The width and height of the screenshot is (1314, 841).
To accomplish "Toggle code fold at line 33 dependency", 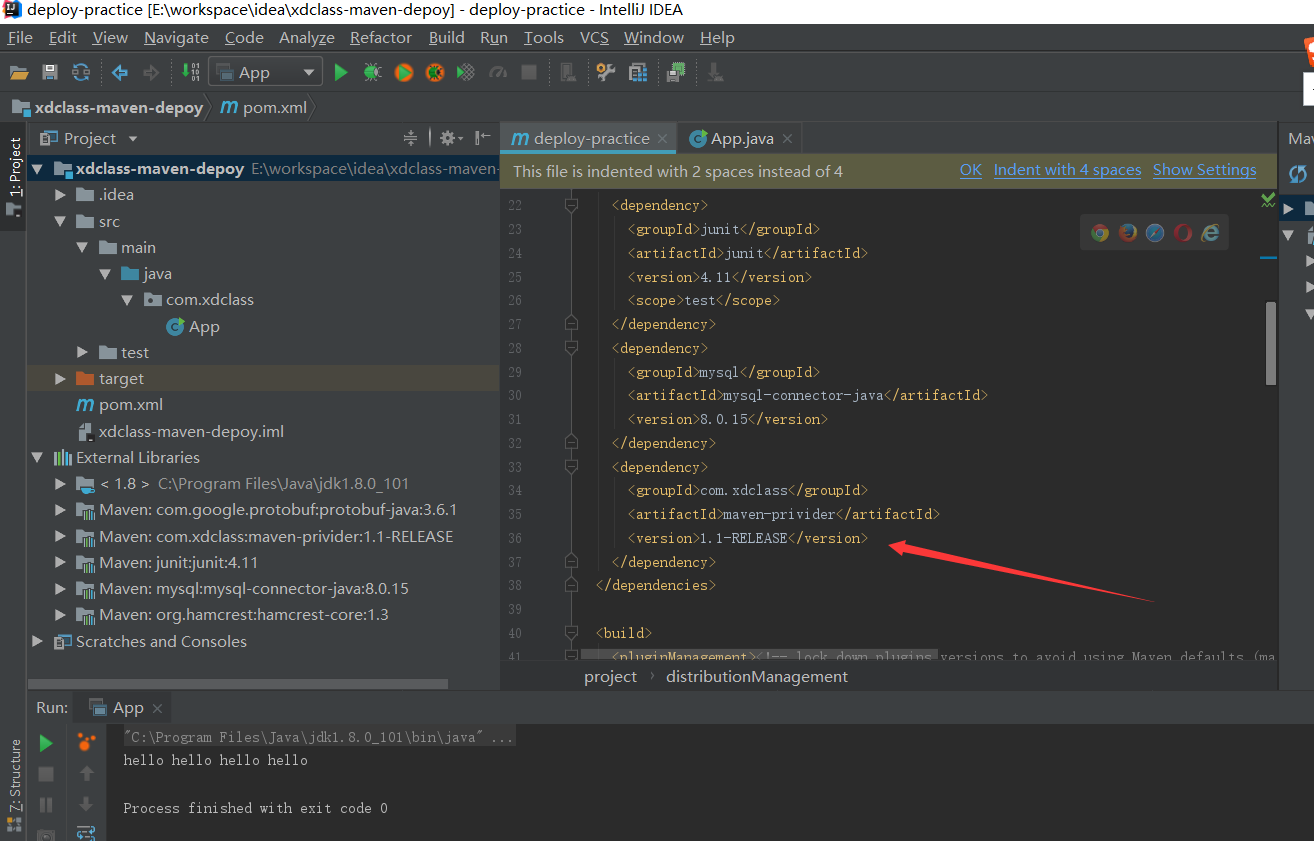I will click(x=571, y=467).
